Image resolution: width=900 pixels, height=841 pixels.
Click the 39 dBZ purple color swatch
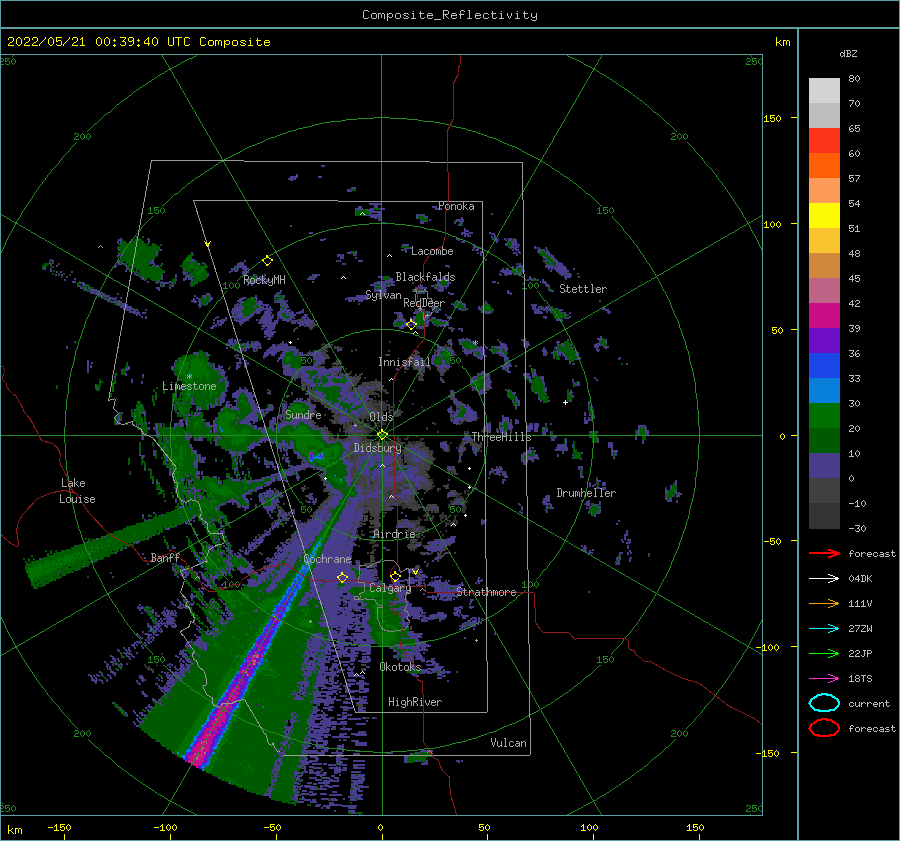824,340
